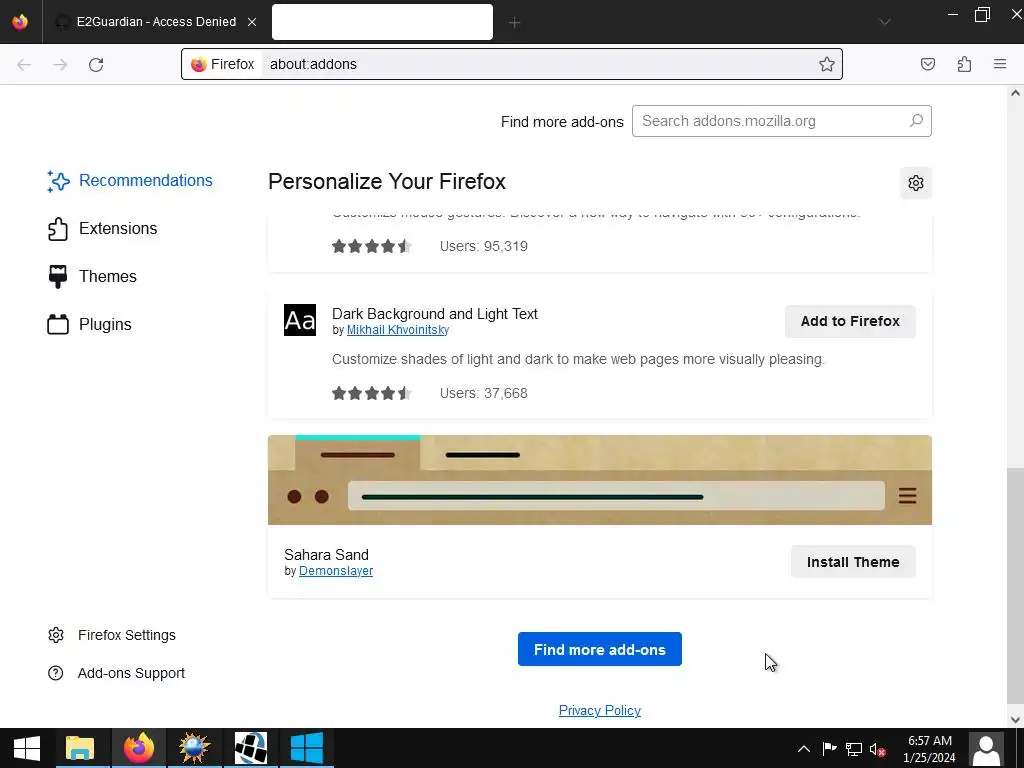
Task: Click the Firefox taskbar icon
Action: click(x=139, y=748)
